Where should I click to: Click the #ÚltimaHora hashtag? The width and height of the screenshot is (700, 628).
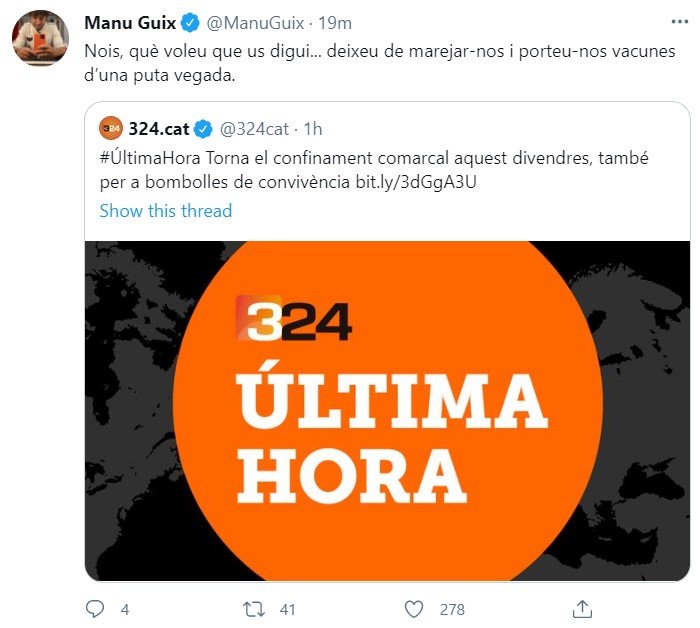coord(150,158)
